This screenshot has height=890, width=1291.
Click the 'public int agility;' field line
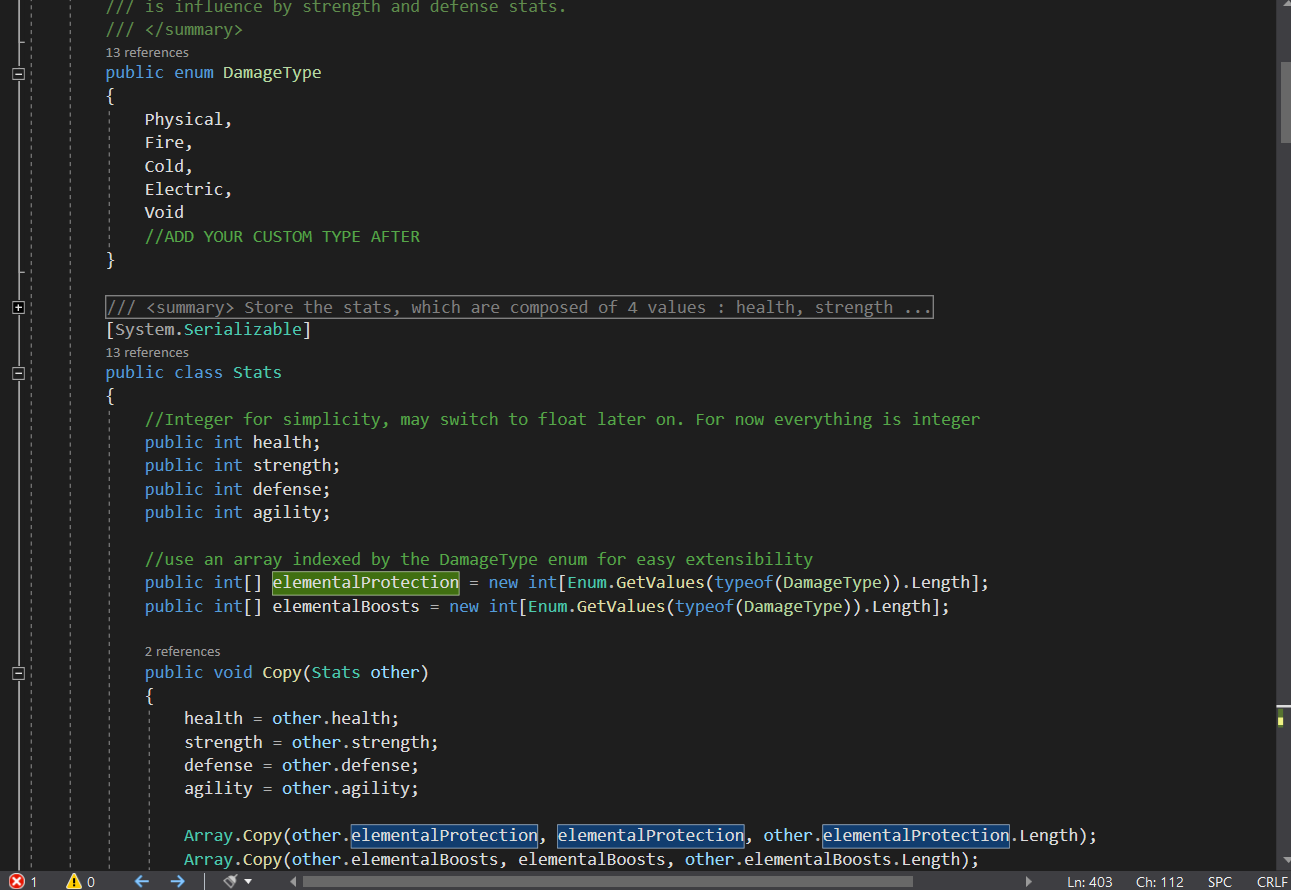tap(238, 512)
